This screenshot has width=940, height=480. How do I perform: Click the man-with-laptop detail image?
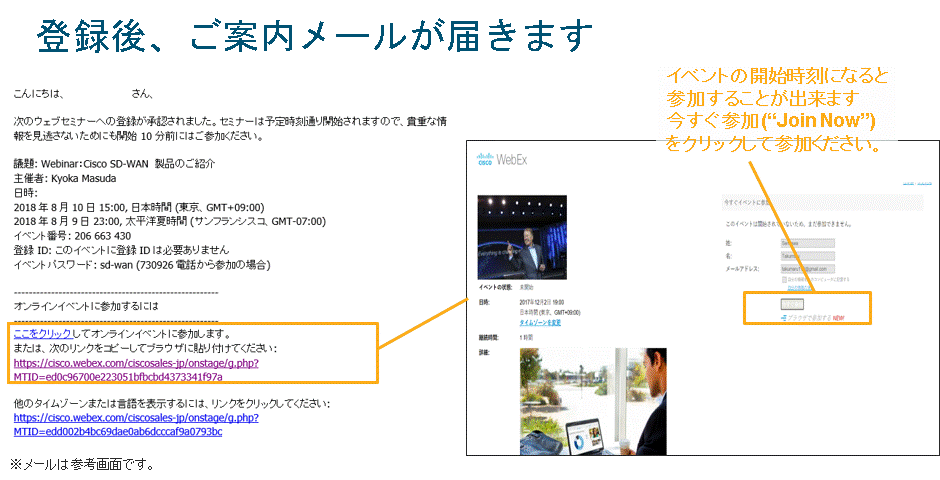click(593, 401)
